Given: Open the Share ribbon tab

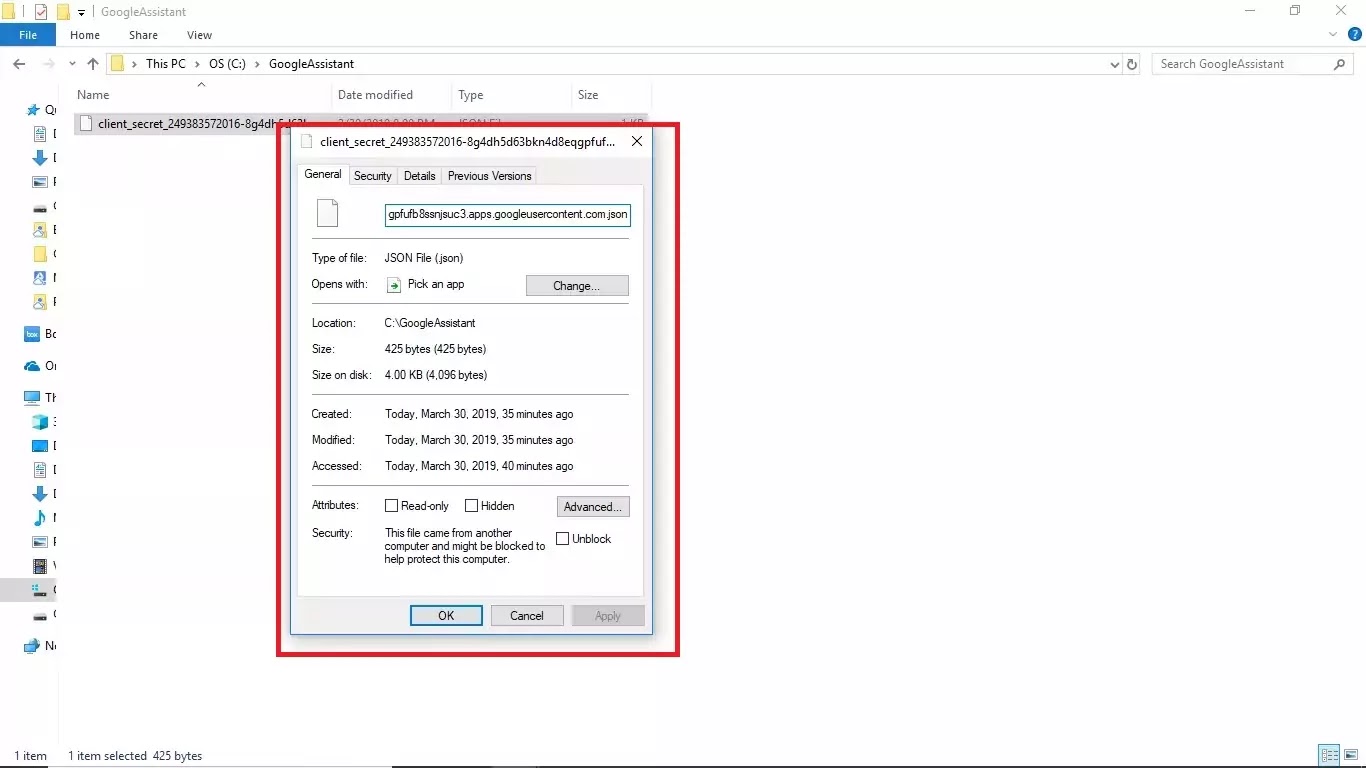Looking at the screenshot, I should tap(143, 35).
